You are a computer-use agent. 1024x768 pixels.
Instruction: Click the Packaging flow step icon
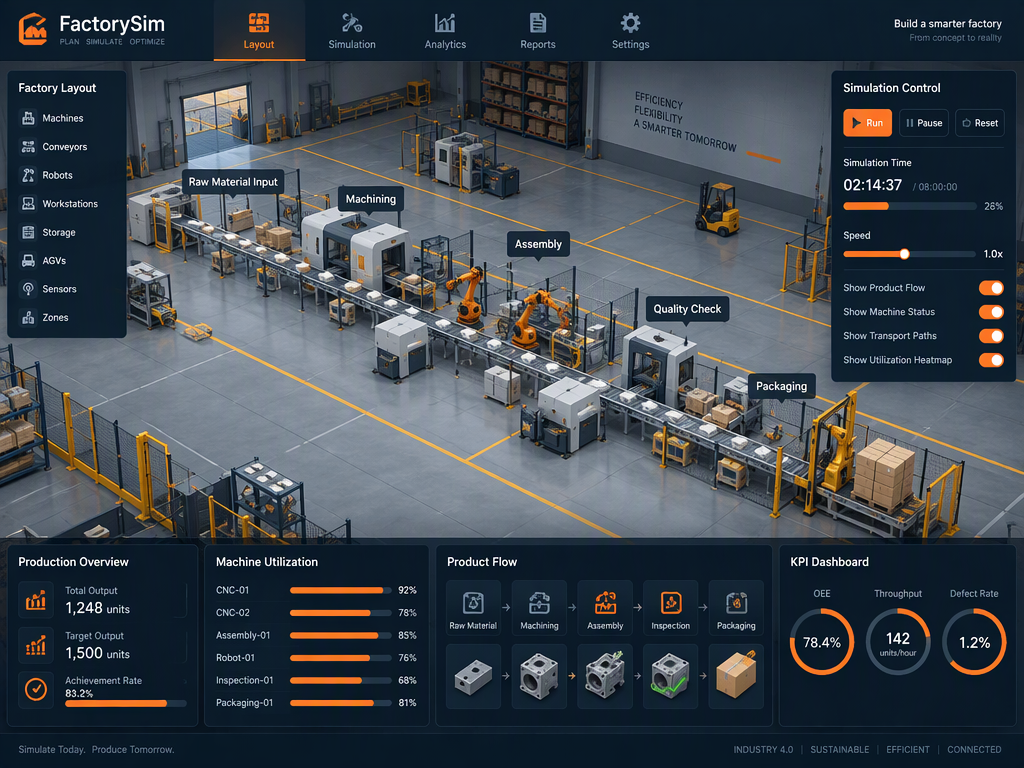click(736, 603)
